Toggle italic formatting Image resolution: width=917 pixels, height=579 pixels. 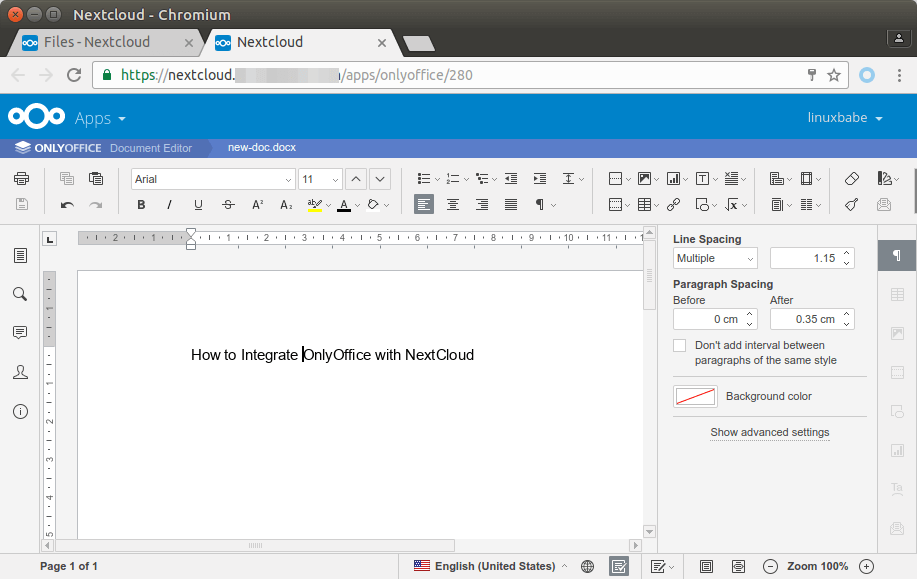(168, 205)
